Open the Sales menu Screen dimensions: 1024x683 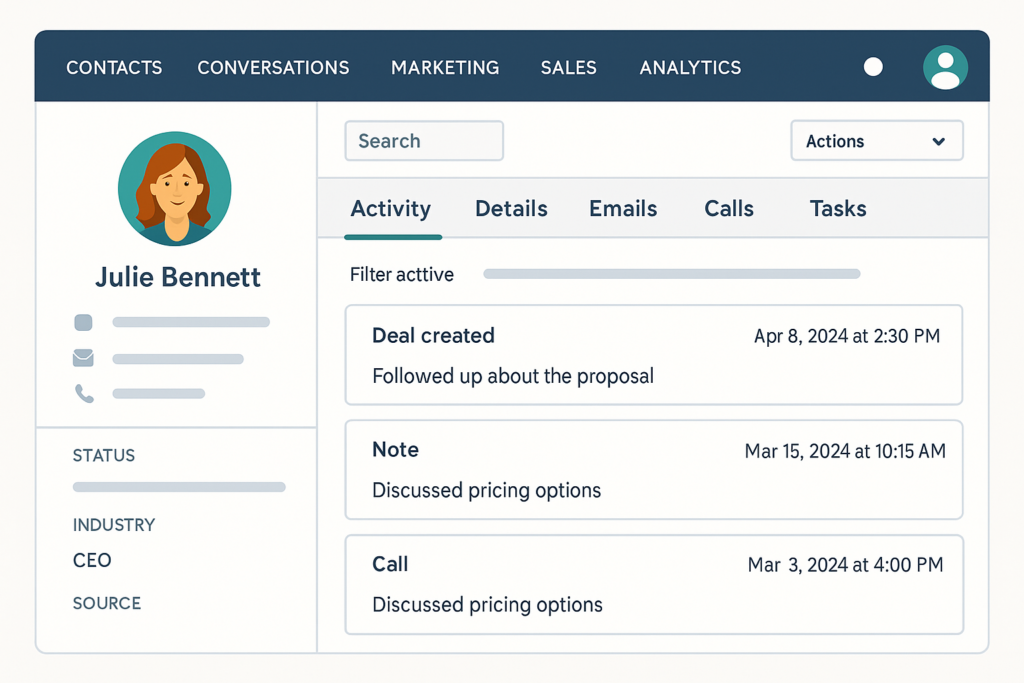coord(569,68)
